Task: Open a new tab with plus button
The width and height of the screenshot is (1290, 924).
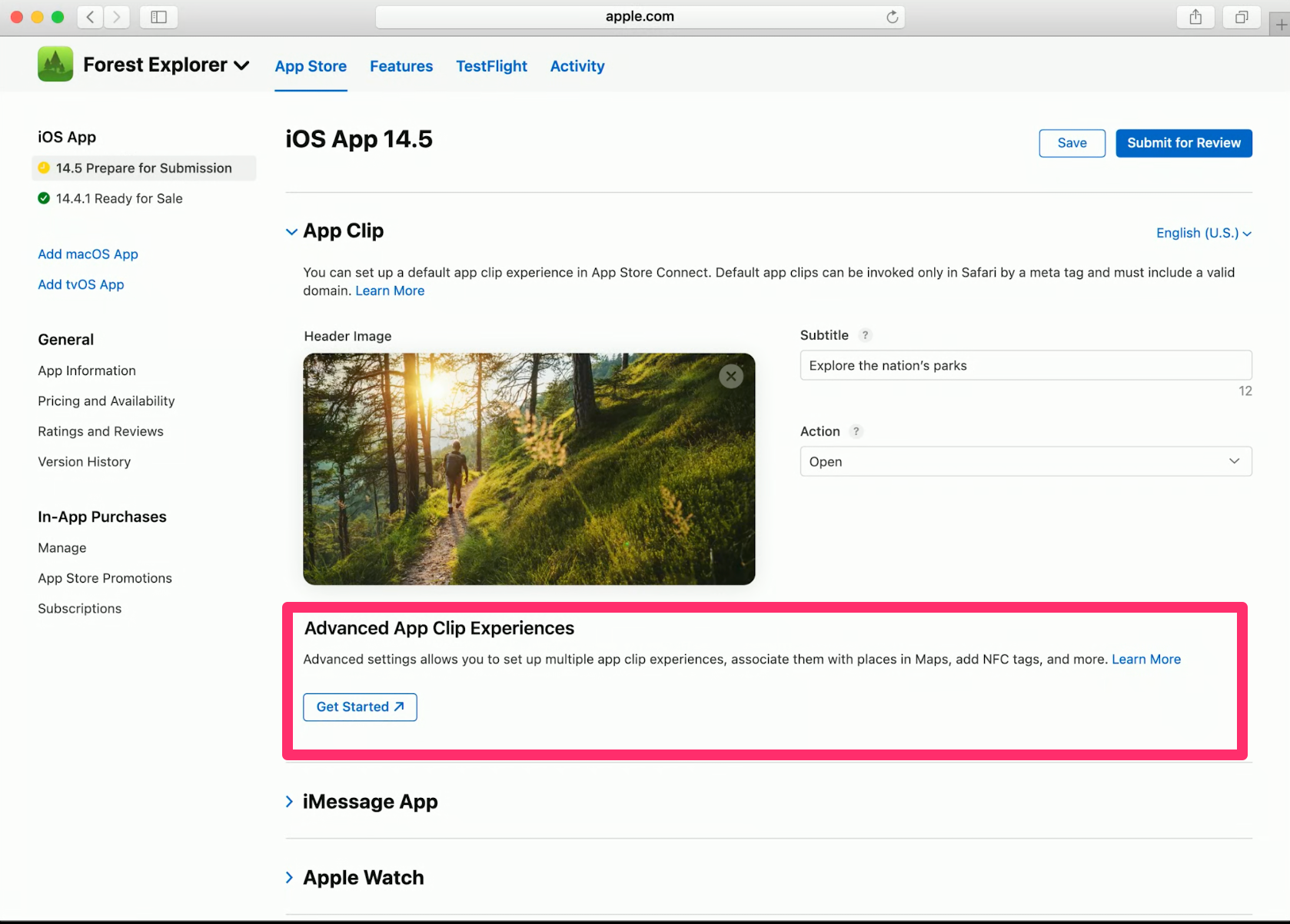Action: point(1281,25)
